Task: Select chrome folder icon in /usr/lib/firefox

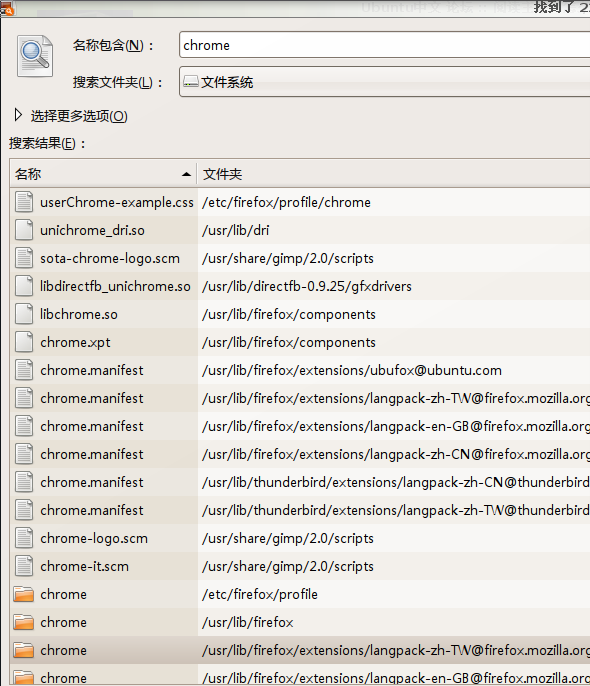Action: [24, 622]
